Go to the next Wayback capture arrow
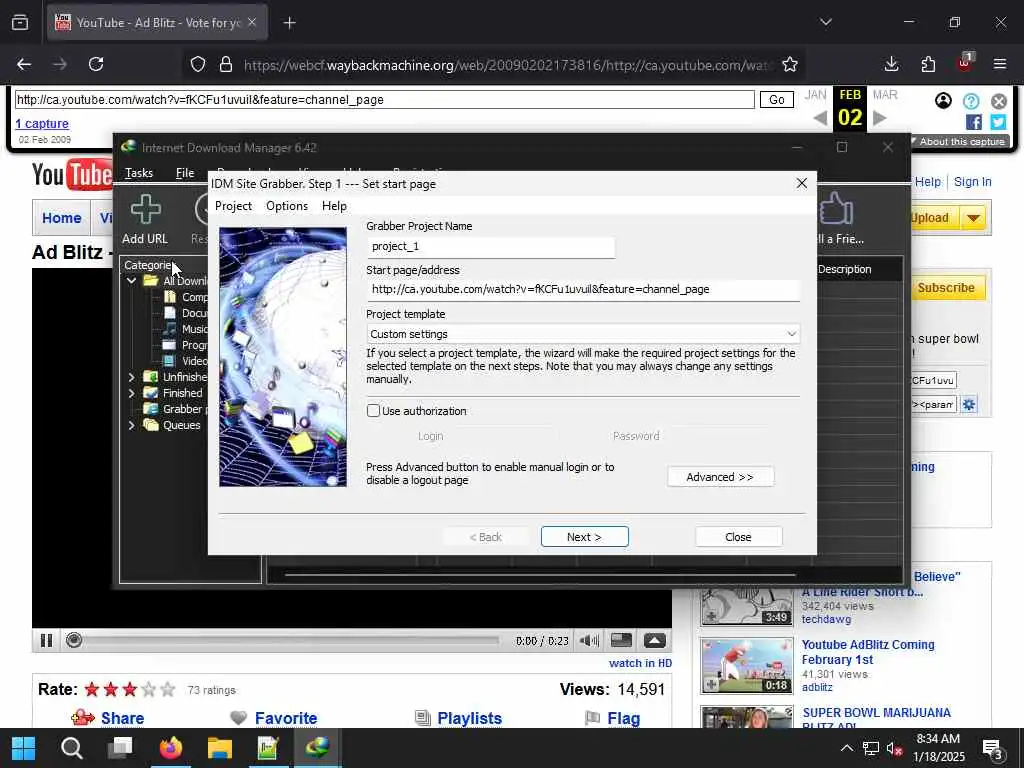The image size is (1024, 768). pyautogui.click(x=880, y=118)
